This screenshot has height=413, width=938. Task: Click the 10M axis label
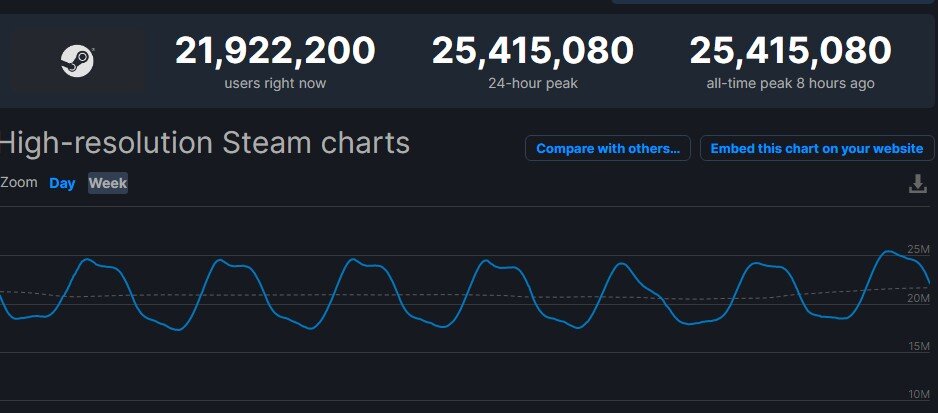tap(919, 394)
